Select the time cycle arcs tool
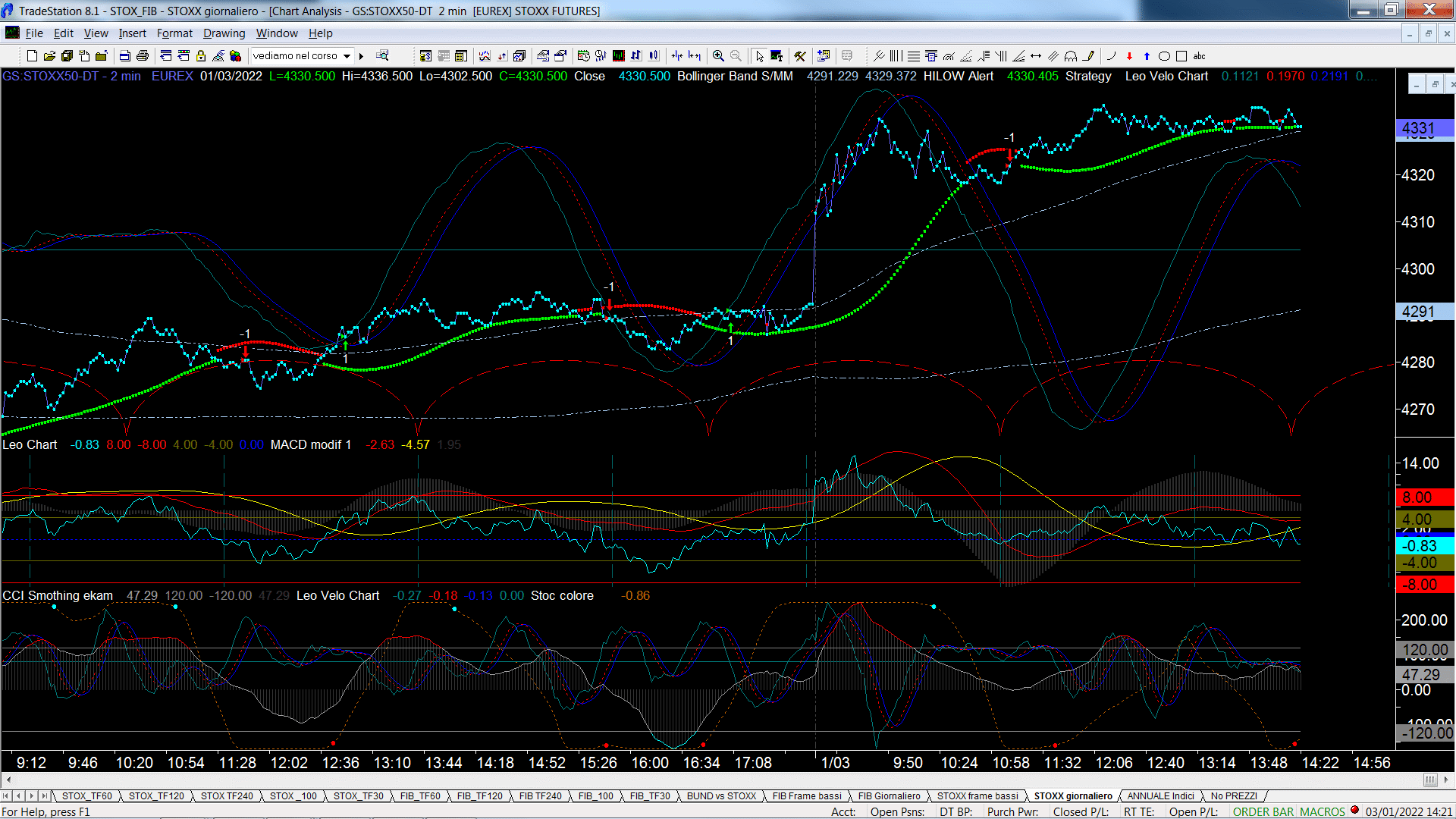This screenshot has height=819, width=1456. [x=1071, y=56]
